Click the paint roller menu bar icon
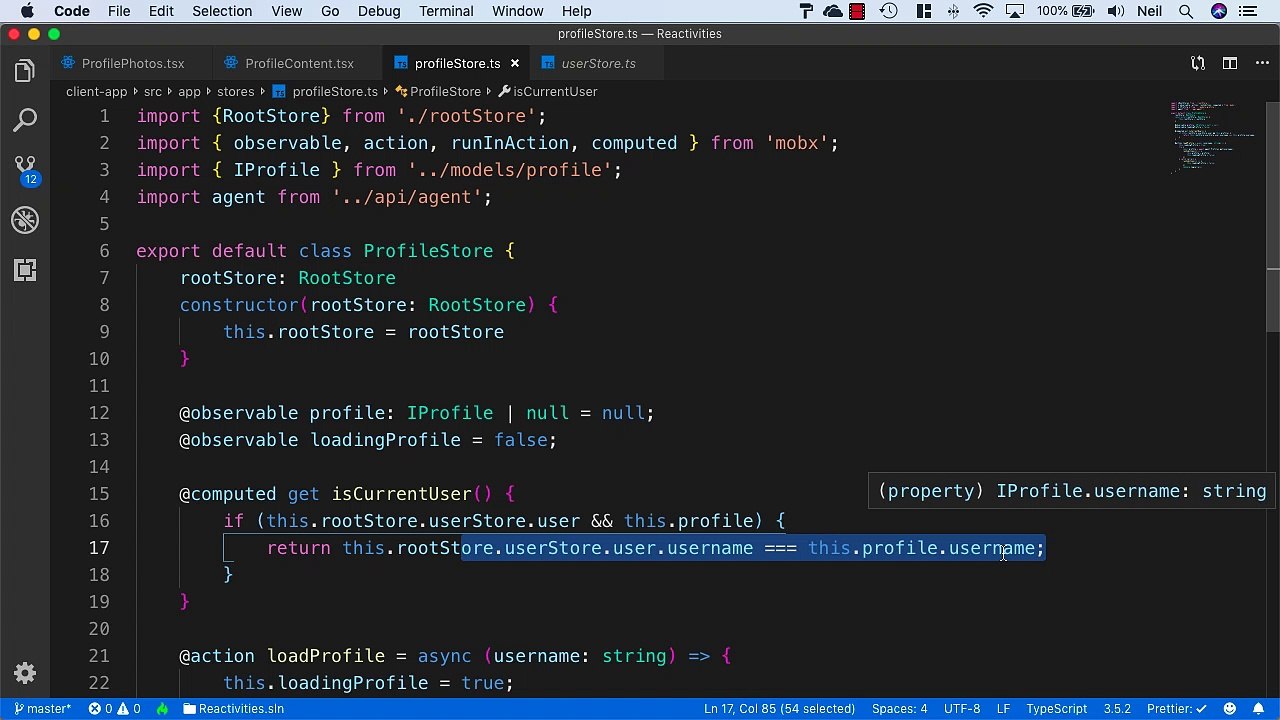 [806, 11]
